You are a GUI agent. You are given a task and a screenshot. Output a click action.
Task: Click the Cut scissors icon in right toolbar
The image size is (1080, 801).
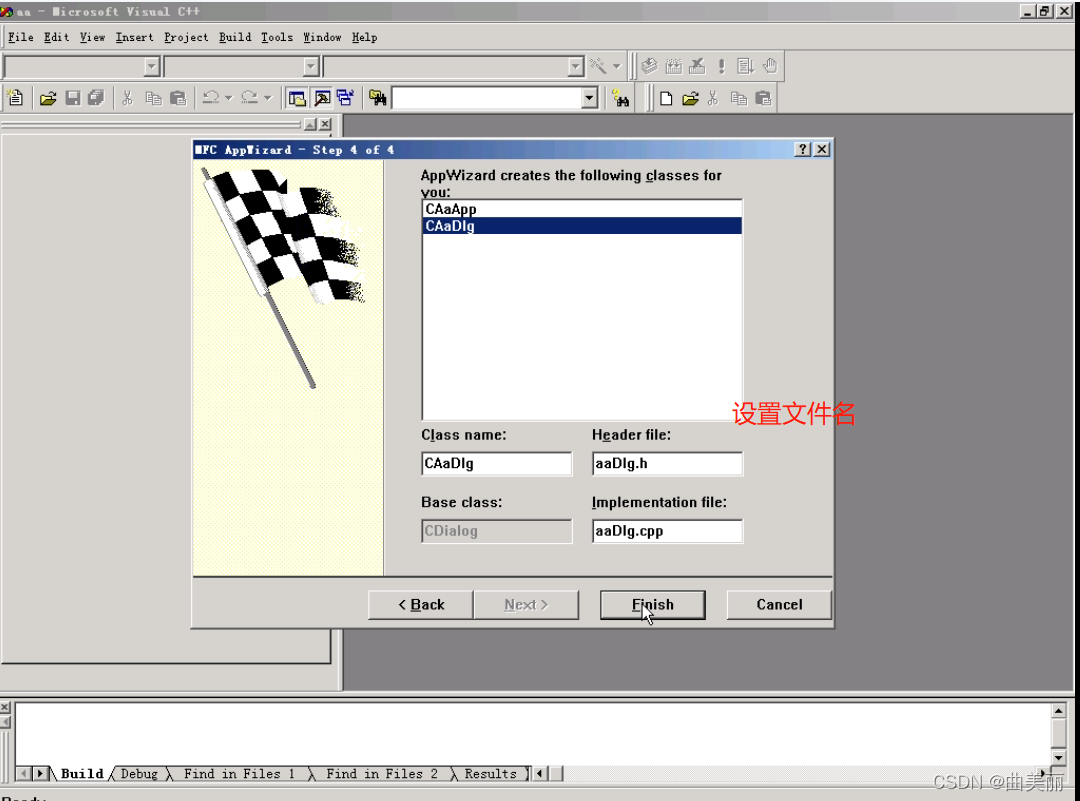[x=713, y=98]
